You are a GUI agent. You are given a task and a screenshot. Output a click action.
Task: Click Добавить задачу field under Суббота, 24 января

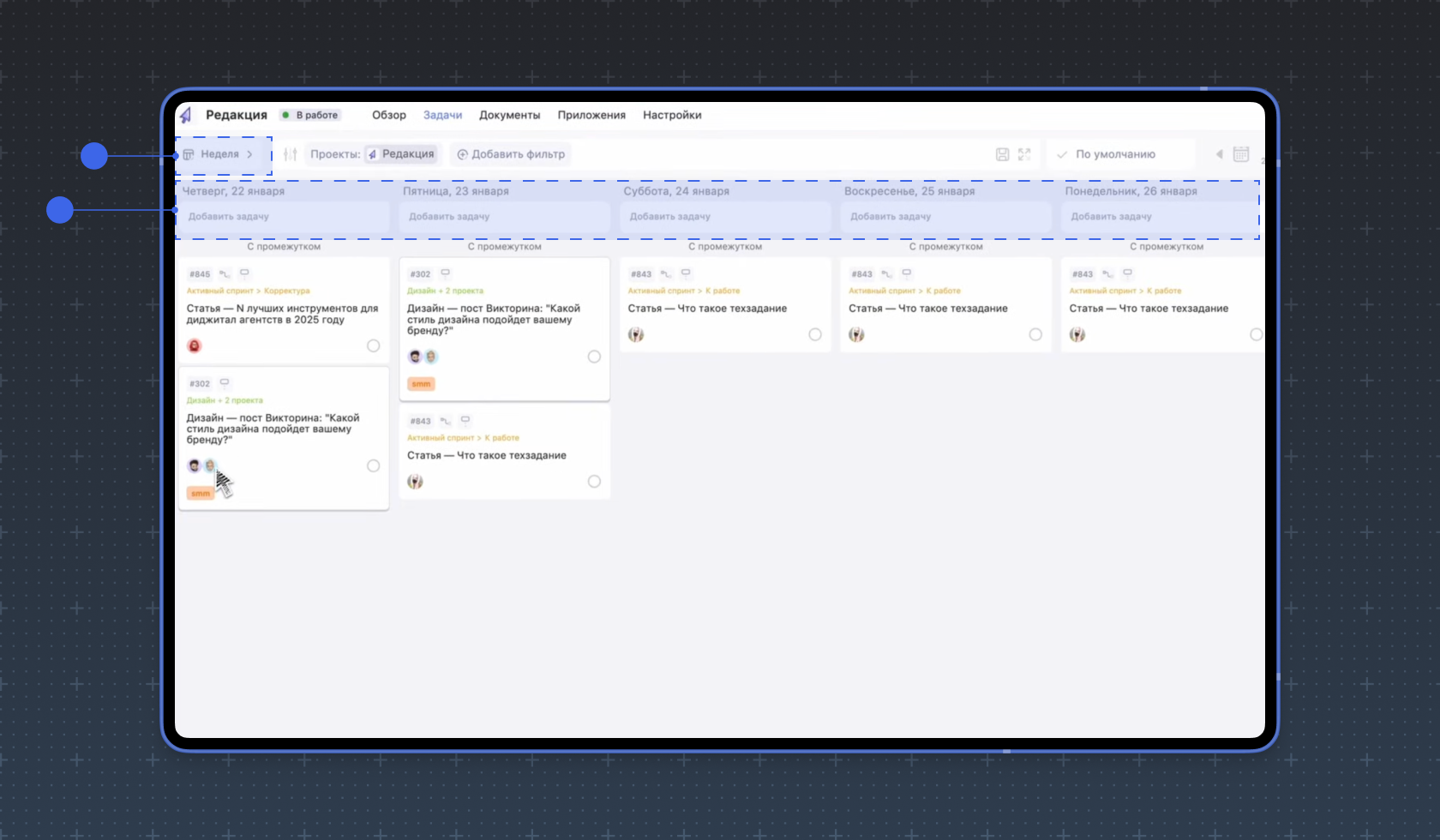coord(724,217)
